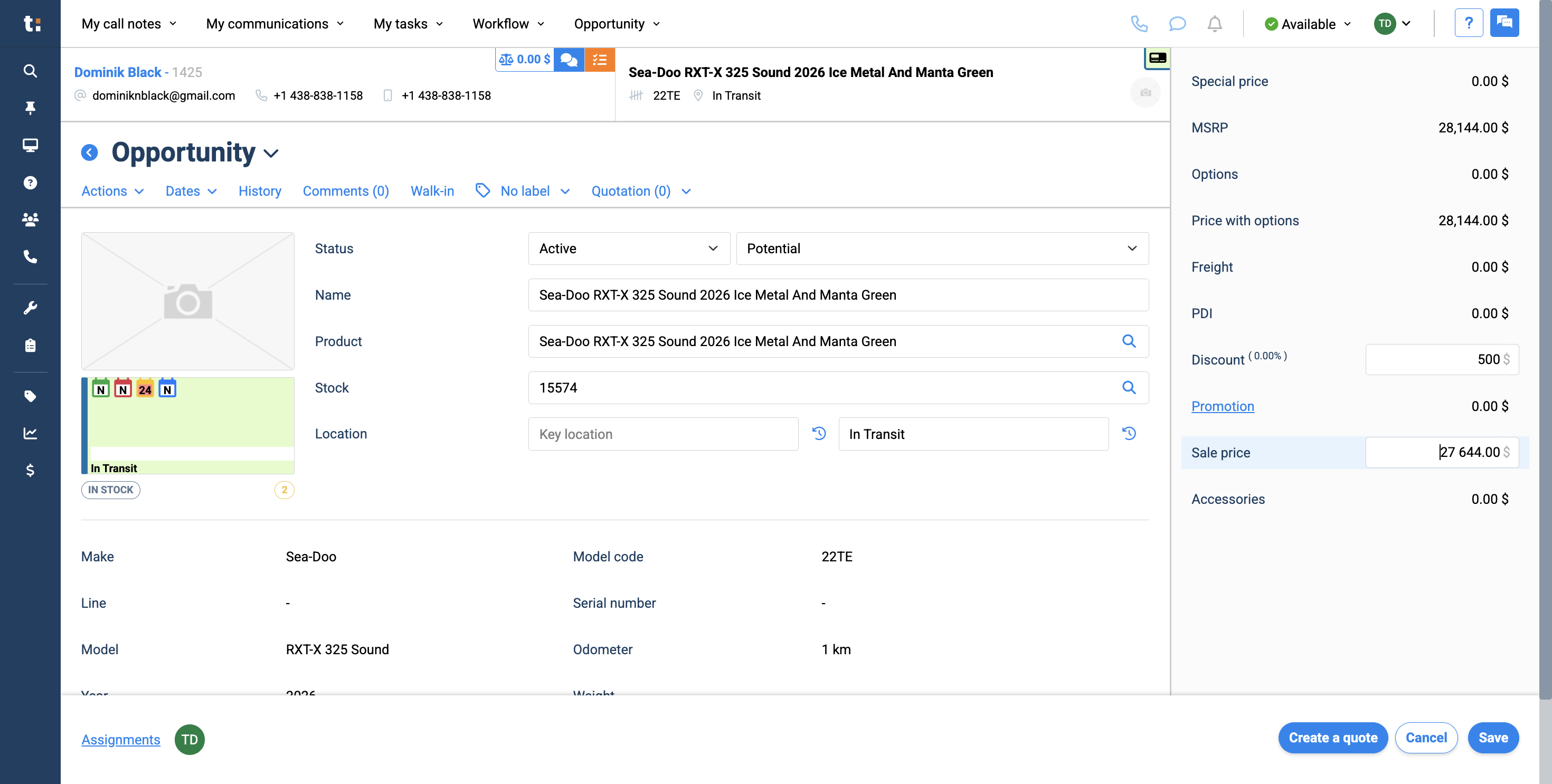Expand the Potential dropdown

click(942, 248)
